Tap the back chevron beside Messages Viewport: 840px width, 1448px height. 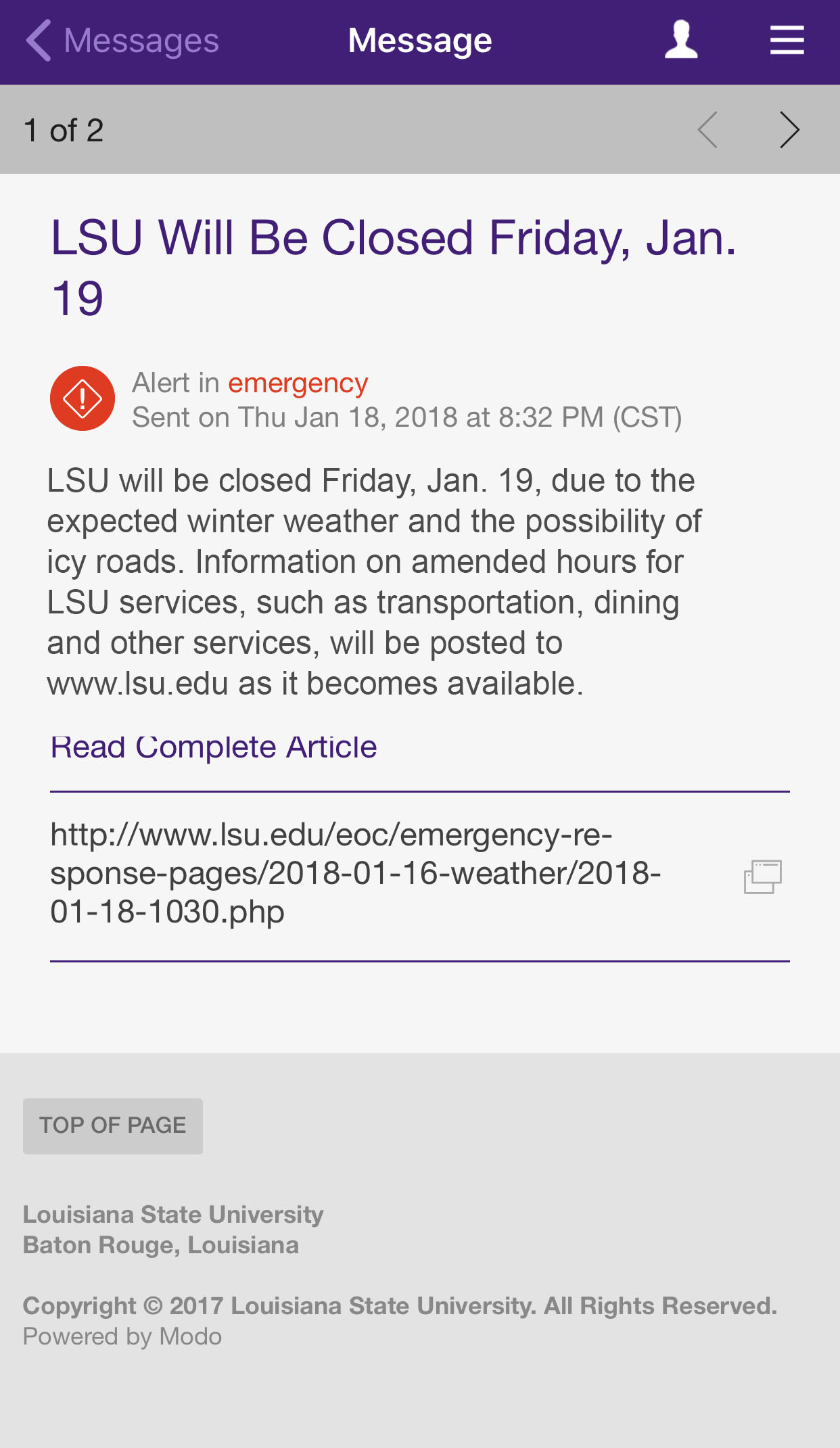(x=39, y=41)
